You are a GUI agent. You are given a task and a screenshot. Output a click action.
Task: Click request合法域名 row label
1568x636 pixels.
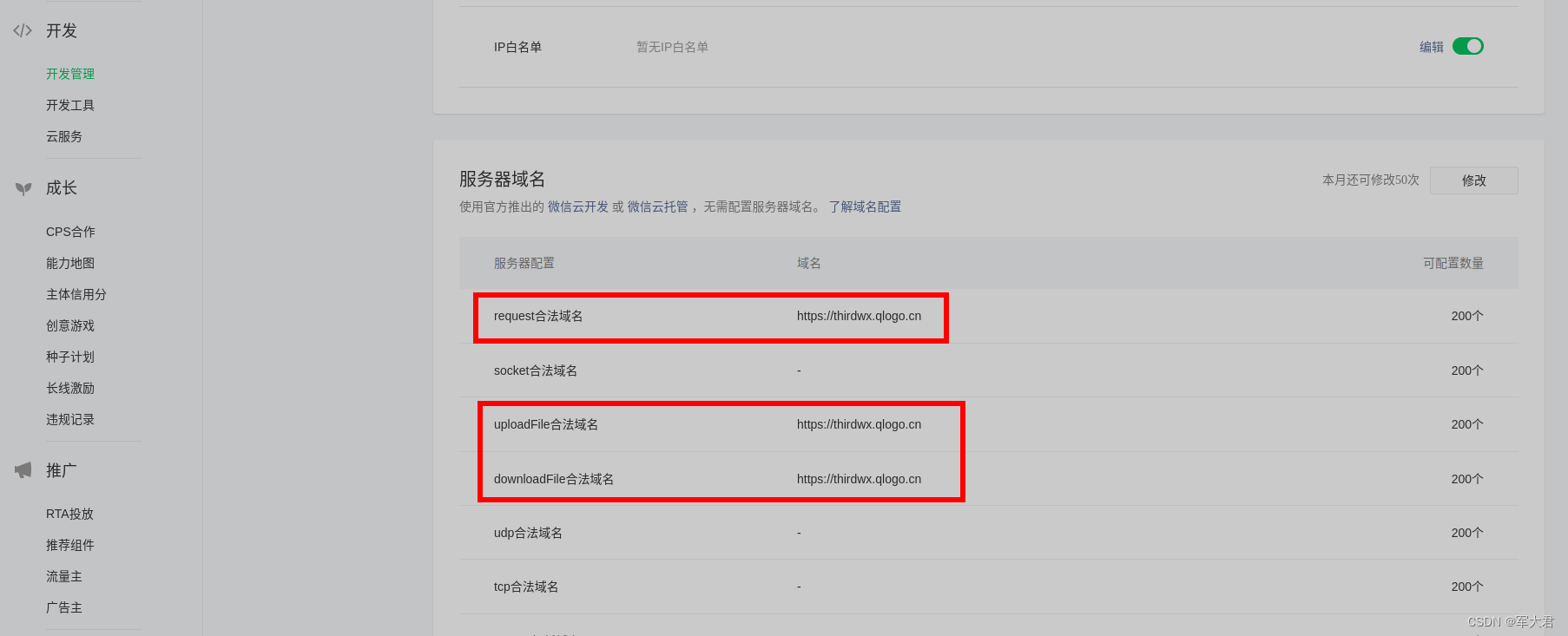(538, 316)
